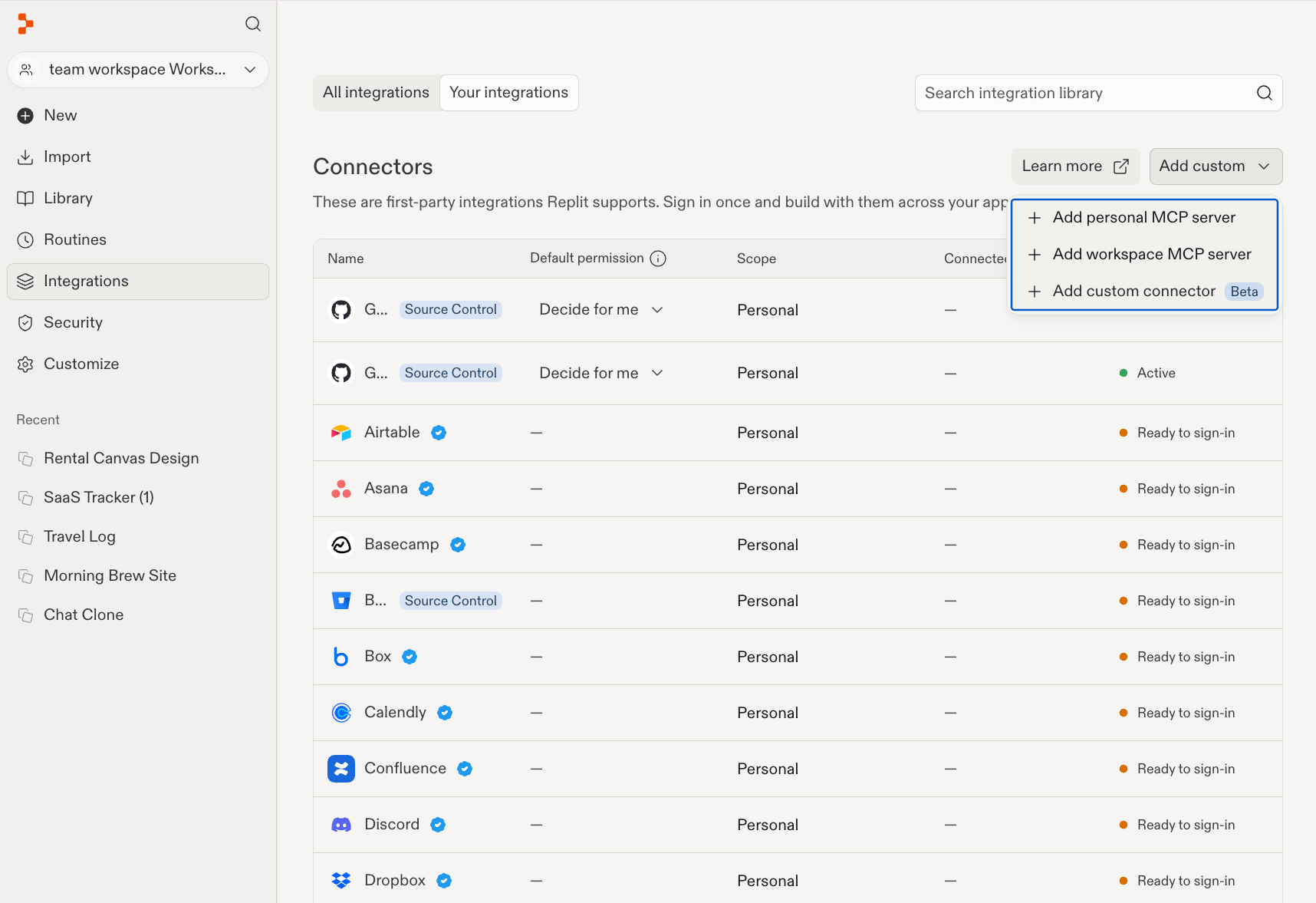Click Discord verified badge
Screen dimensions: 1316x903
tap(438, 825)
